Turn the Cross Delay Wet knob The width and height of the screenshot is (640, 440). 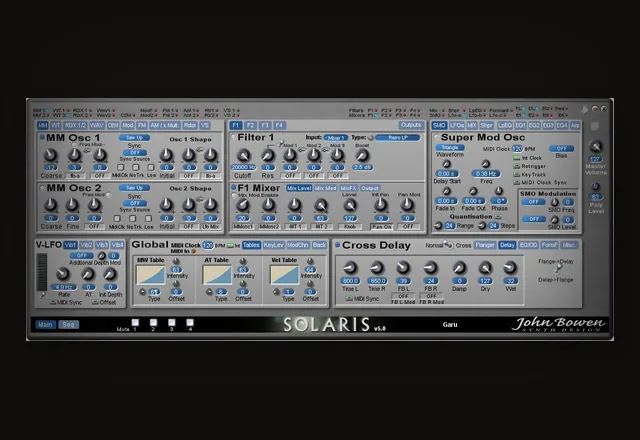point(510,268)
